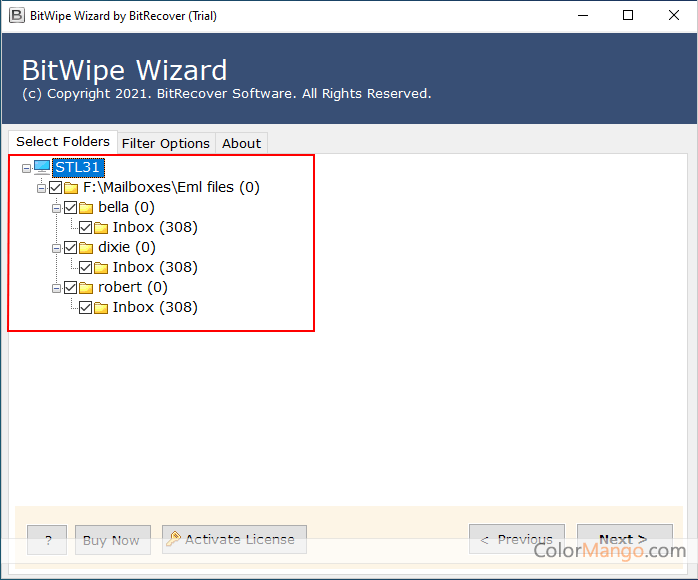Select 'Inbox (308)' under dixie
The image size is (698, 580).
click(x=155, y=268)
